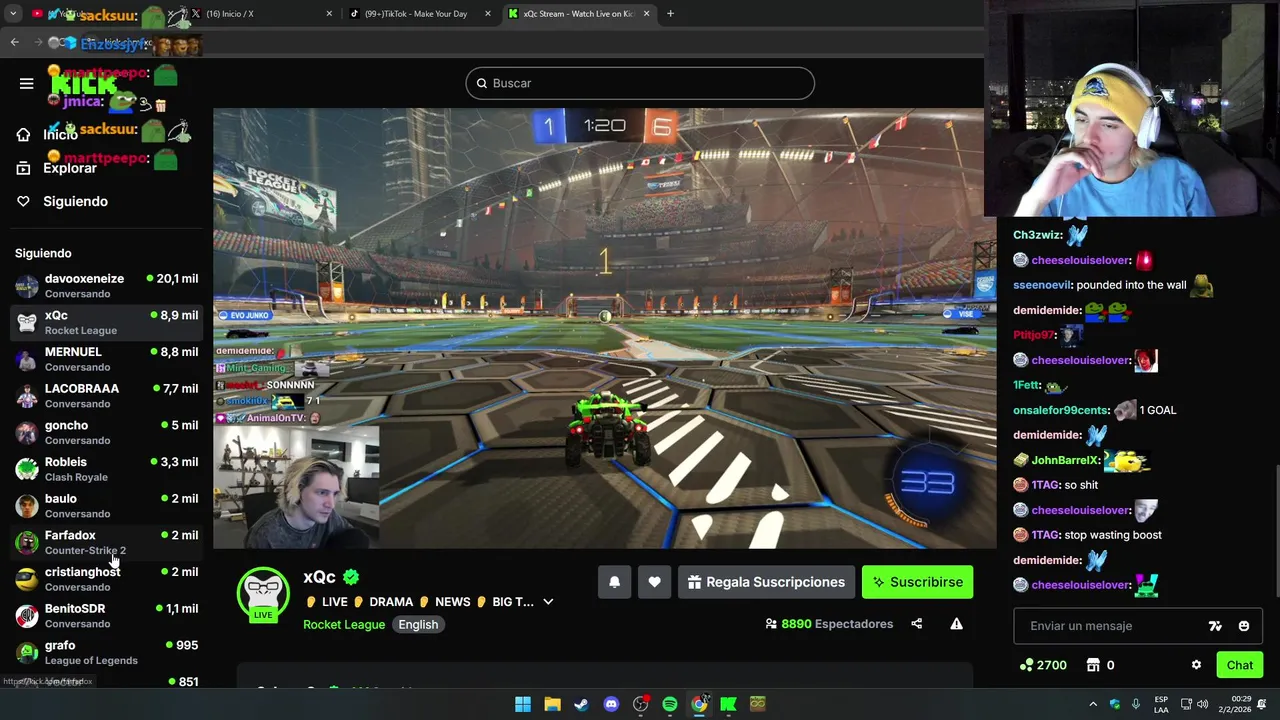The height and width of the screenshot is (720, 1280).
Task: Click the search magnifier icon
Action: [481, 83]
